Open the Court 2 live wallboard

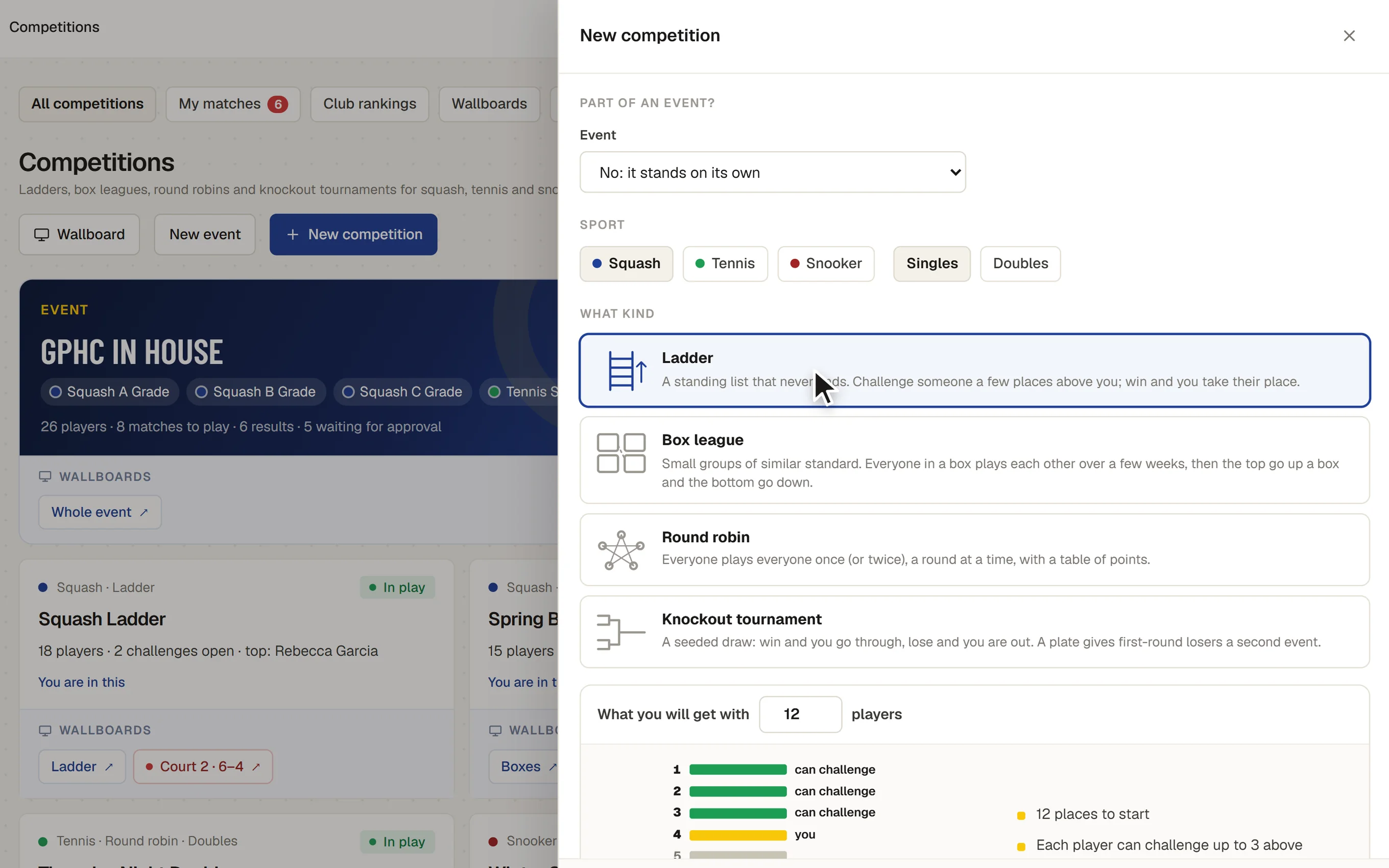(x=203, y=766)
